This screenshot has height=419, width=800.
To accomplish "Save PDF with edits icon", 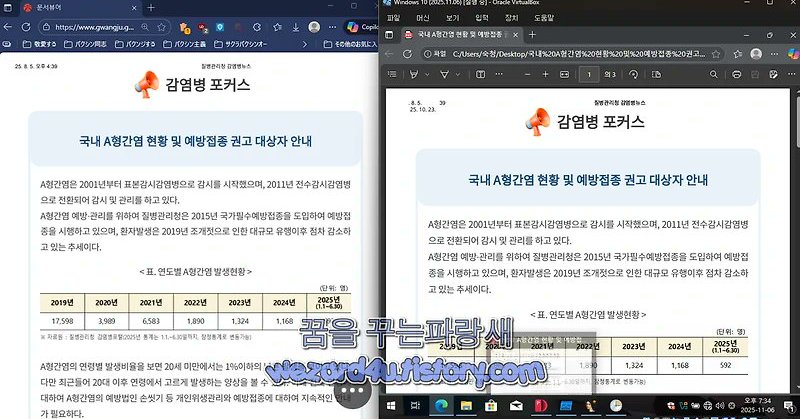I will 773,75.
